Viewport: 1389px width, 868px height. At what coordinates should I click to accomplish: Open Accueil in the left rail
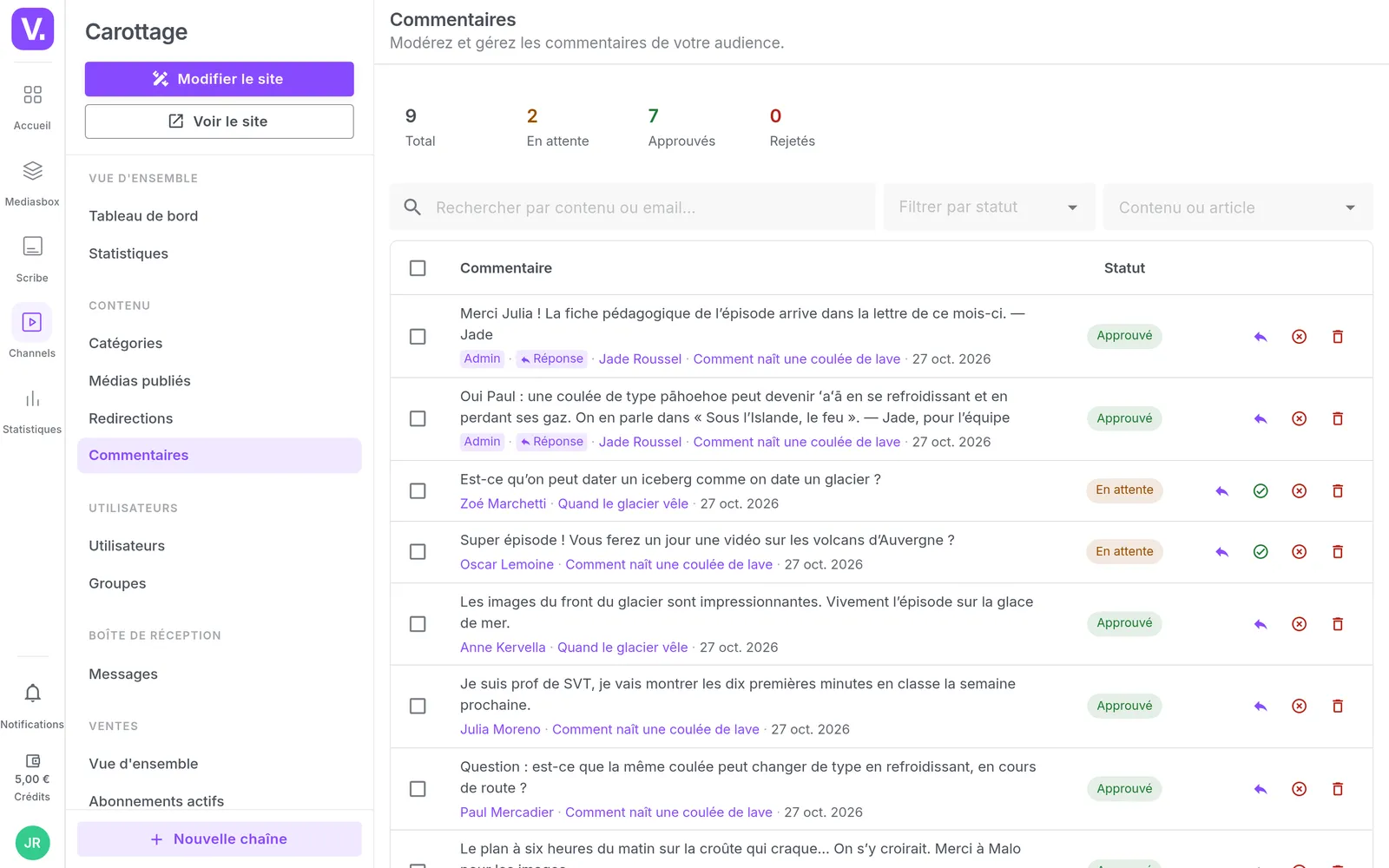click(32, 107)
